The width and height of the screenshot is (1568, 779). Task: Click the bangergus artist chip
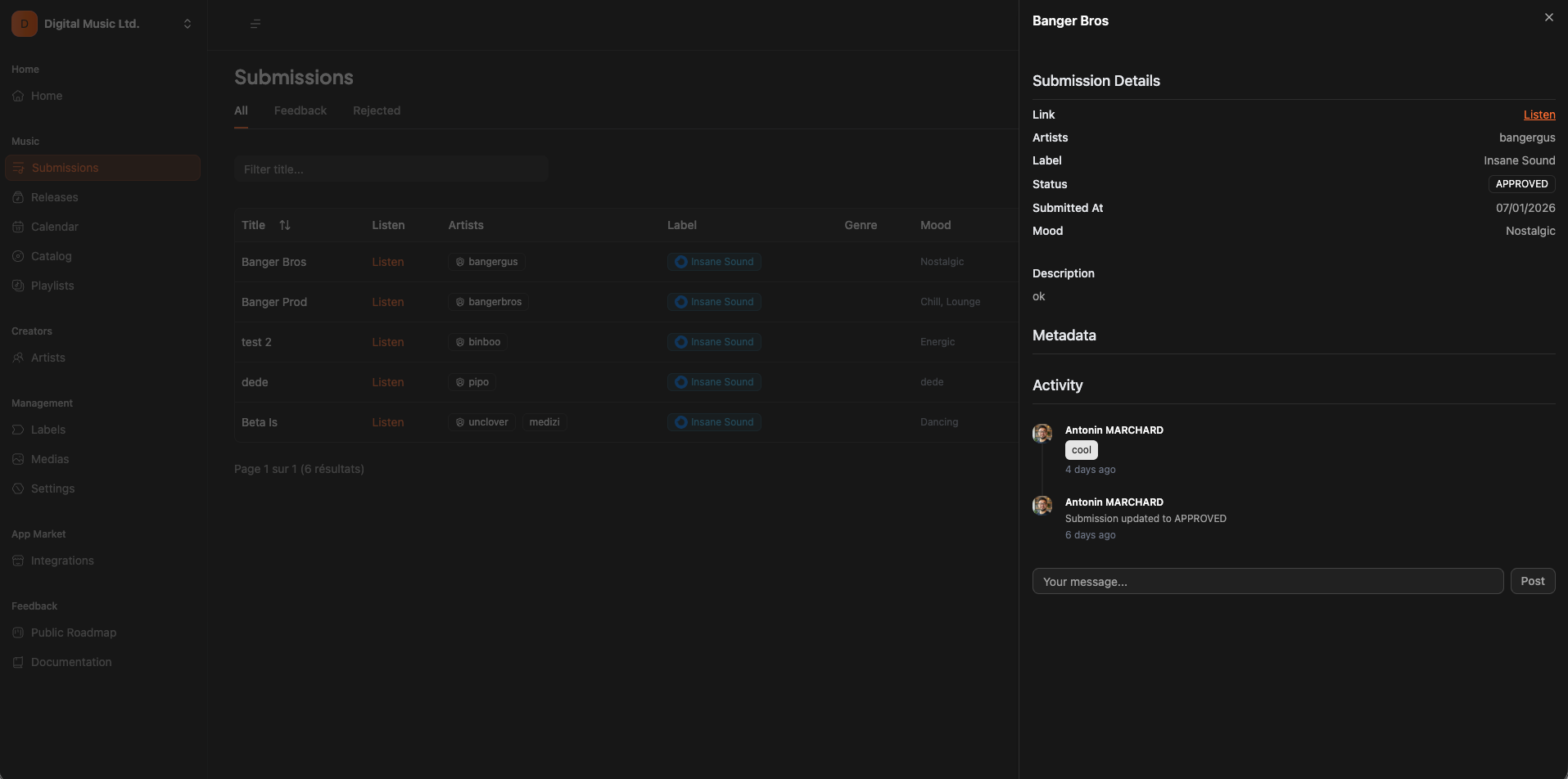[x=486, y=262]
